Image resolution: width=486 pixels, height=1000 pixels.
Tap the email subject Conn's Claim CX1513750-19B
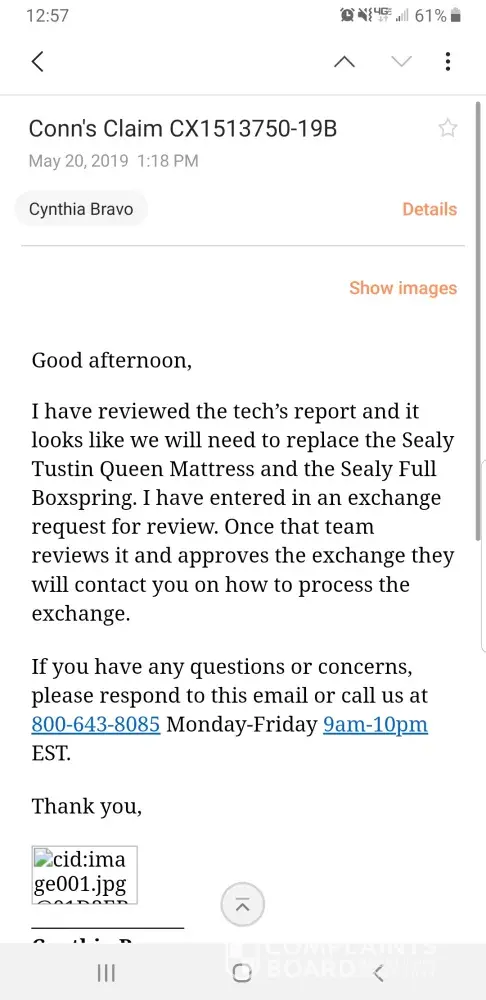pos(182,129)
